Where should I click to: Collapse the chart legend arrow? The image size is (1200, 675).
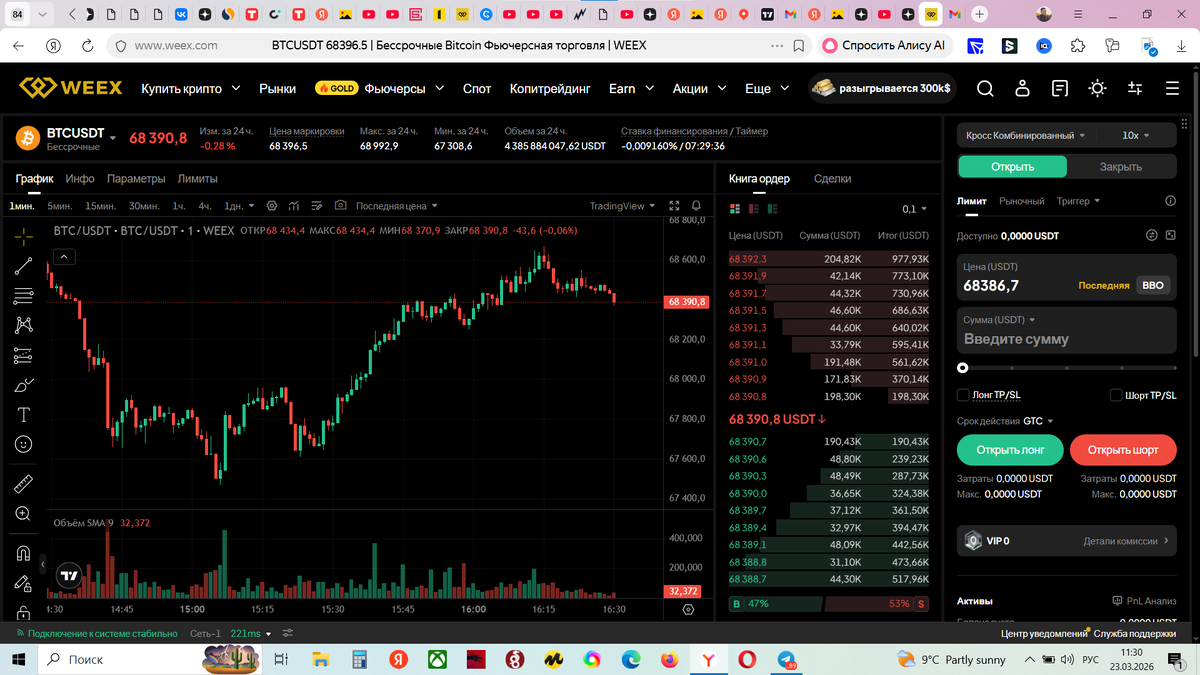point(63,257)
